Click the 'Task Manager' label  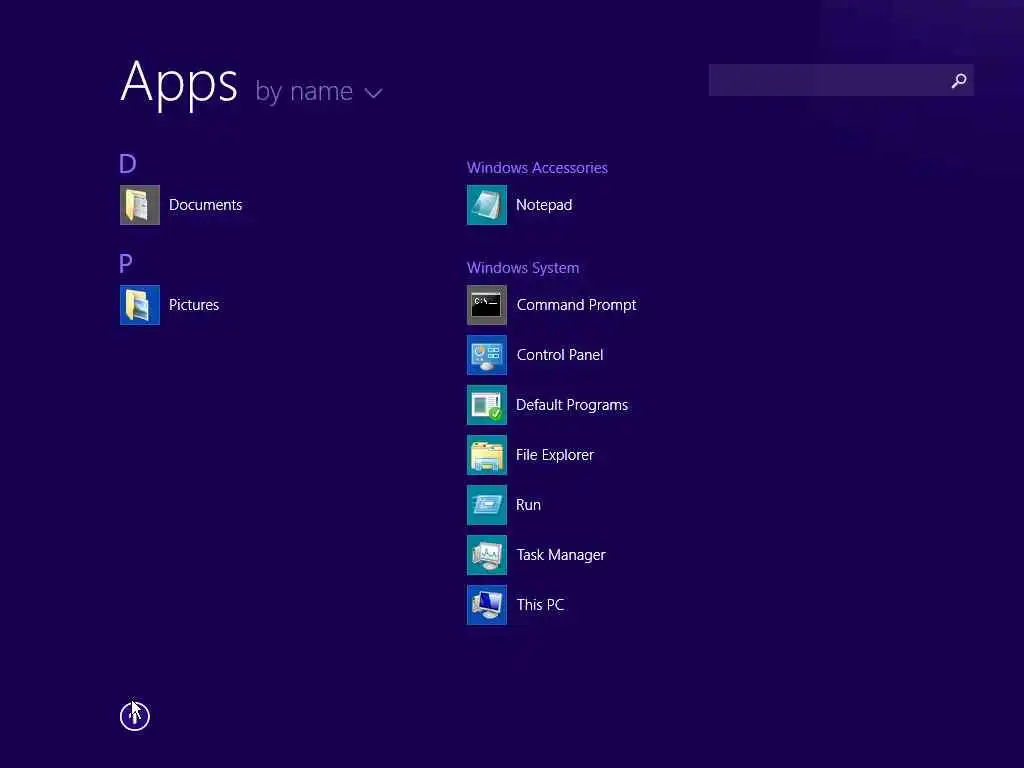tap(561, 555)
